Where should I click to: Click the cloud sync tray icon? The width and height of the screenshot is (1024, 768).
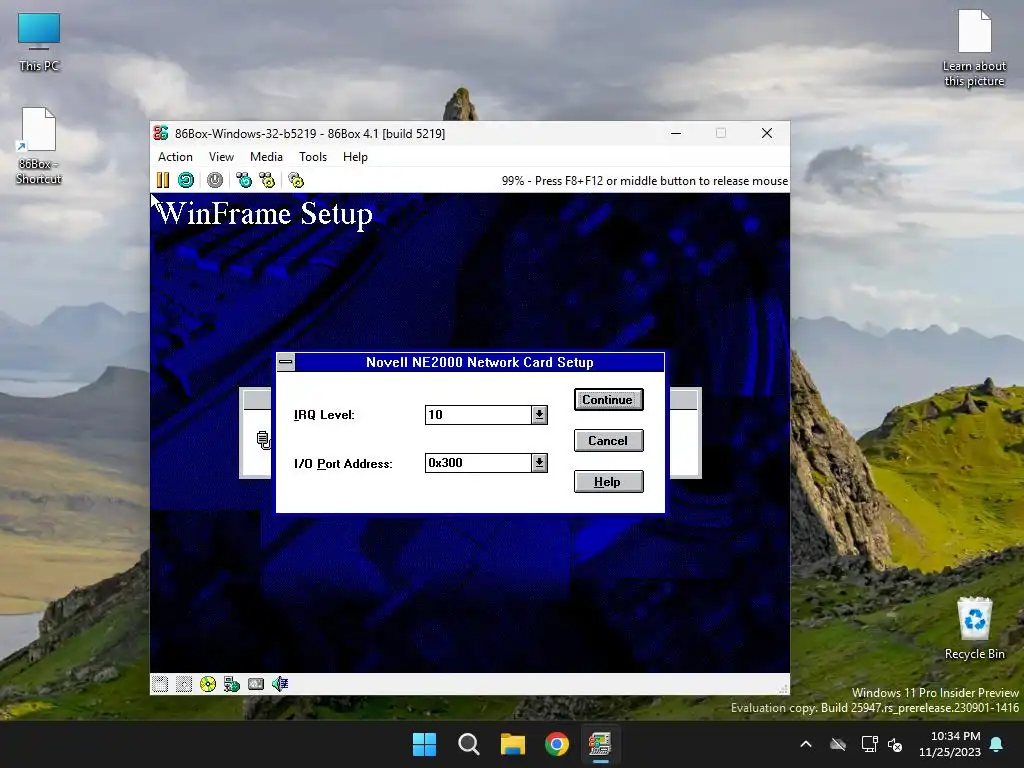pyautogui.click(x=838, y=744)
